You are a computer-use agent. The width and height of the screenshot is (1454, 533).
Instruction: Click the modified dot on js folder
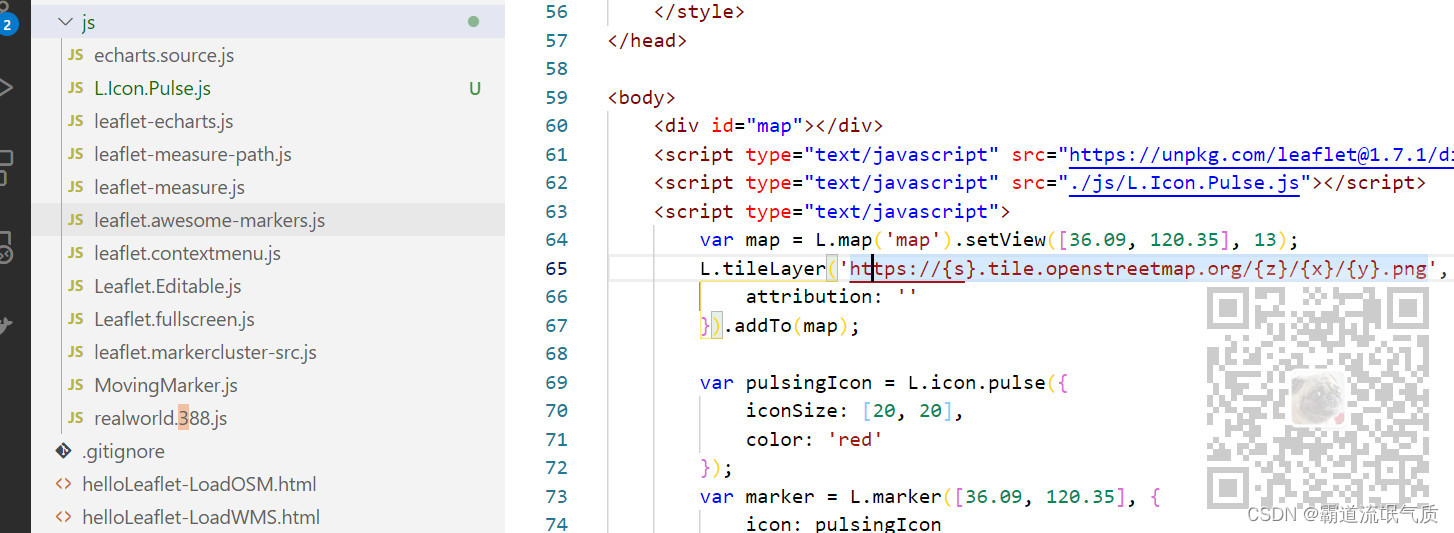[473, 21]
